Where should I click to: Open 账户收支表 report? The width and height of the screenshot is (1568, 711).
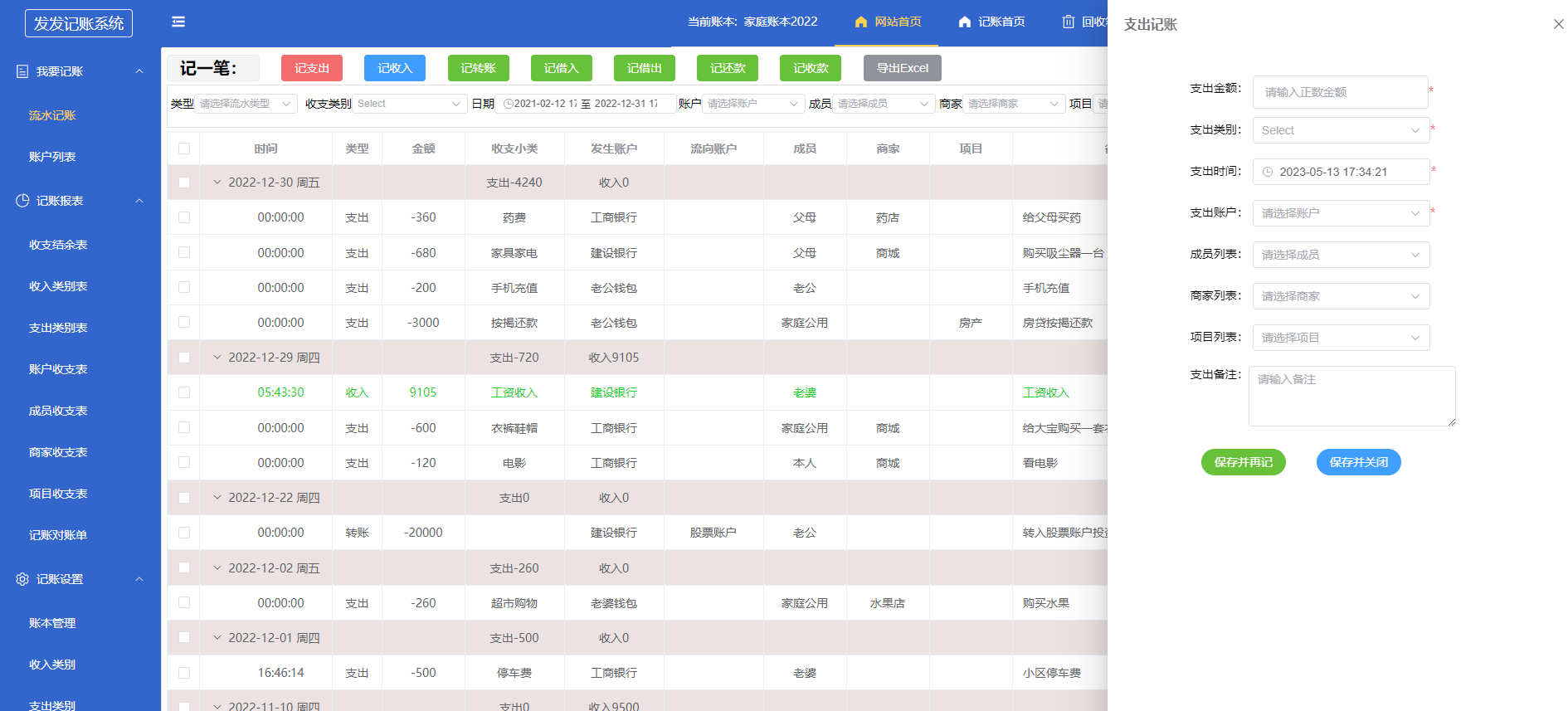point(58,369)
